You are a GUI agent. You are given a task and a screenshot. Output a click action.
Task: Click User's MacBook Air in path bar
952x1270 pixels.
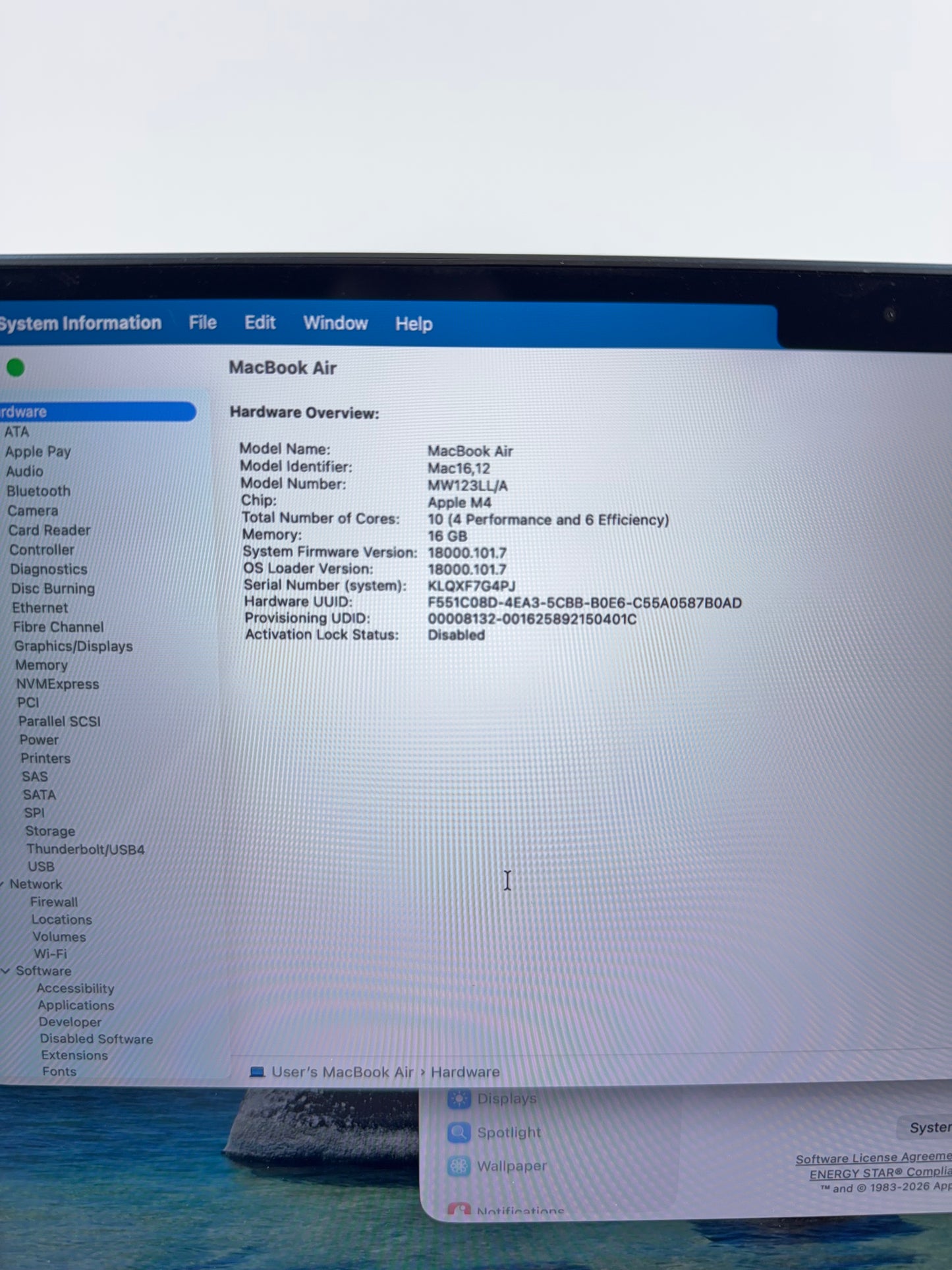coord(343,1072)
